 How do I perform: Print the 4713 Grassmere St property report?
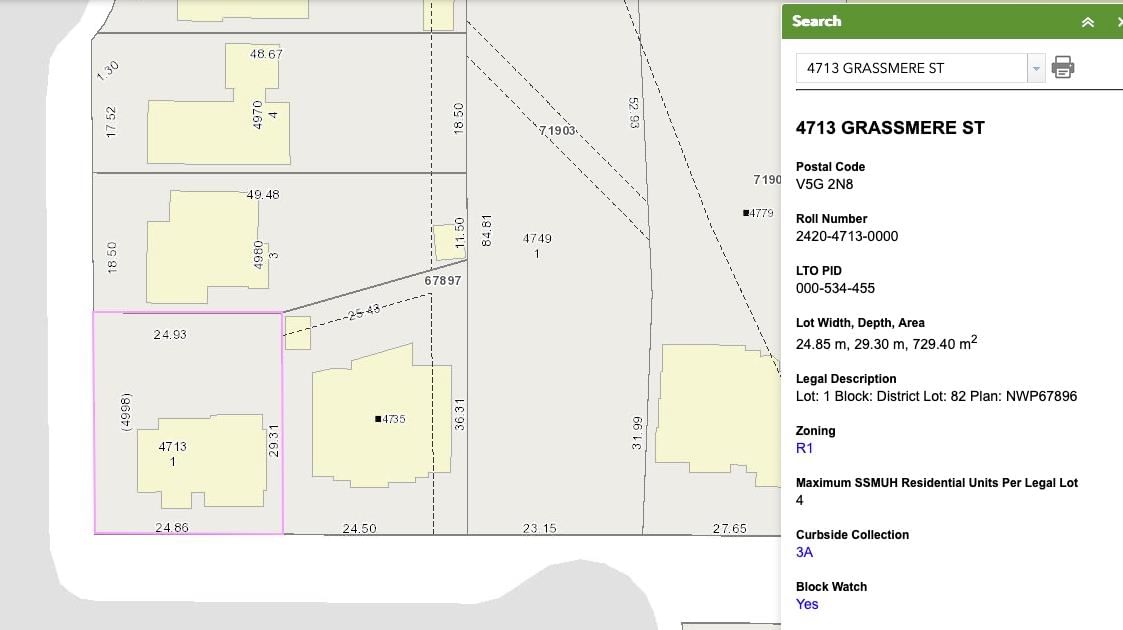point(1063,67)
